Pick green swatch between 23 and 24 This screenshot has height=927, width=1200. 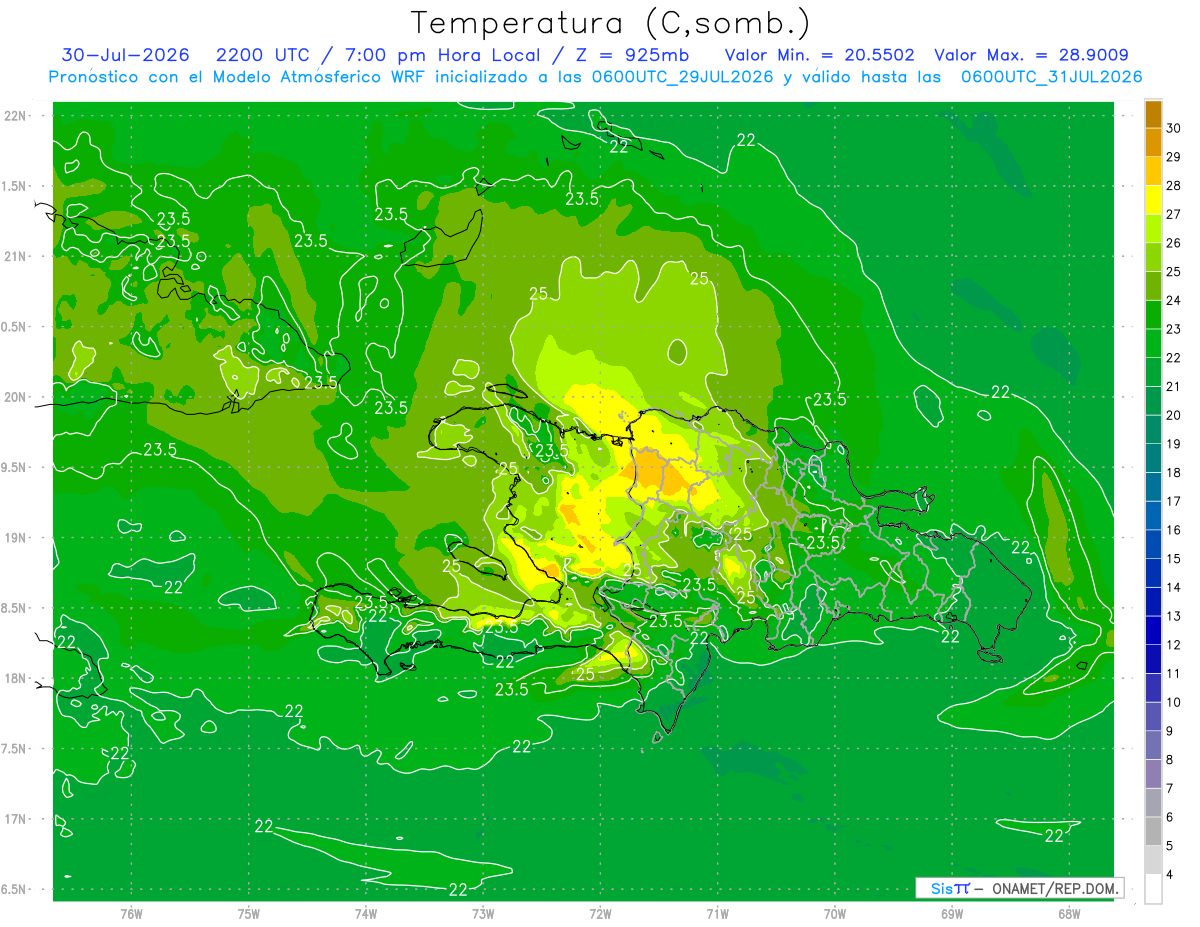click(x=1153, y=314)
